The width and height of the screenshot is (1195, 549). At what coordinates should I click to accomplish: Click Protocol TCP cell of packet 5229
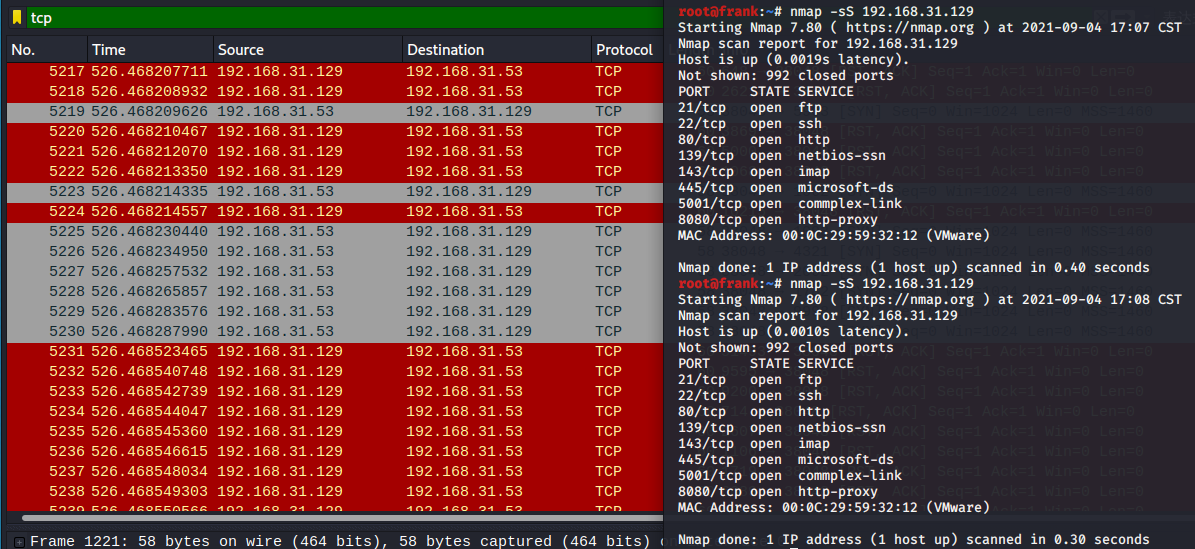coord(608,311)
